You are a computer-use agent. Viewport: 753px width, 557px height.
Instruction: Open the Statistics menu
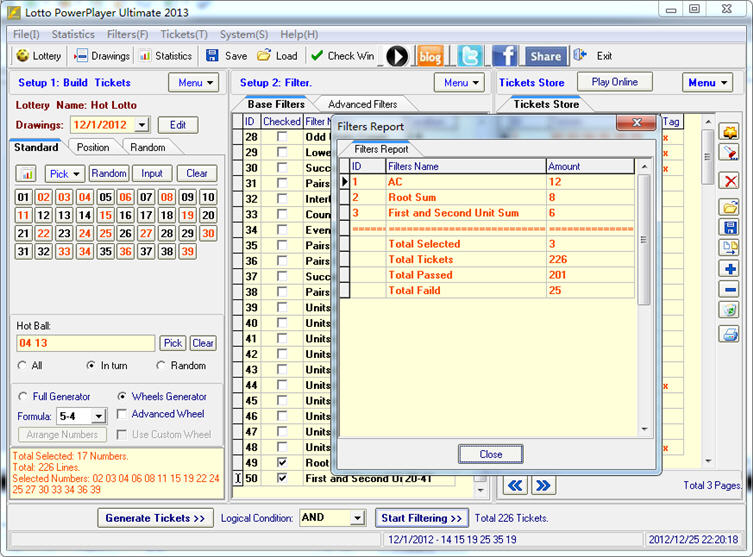73,35
